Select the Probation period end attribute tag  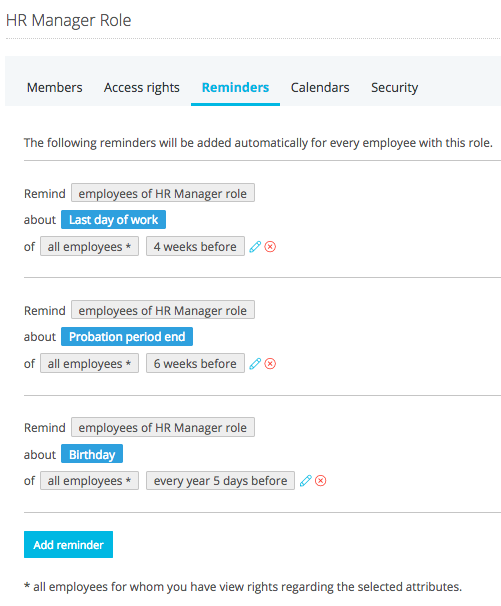click(x=127, y=337)
